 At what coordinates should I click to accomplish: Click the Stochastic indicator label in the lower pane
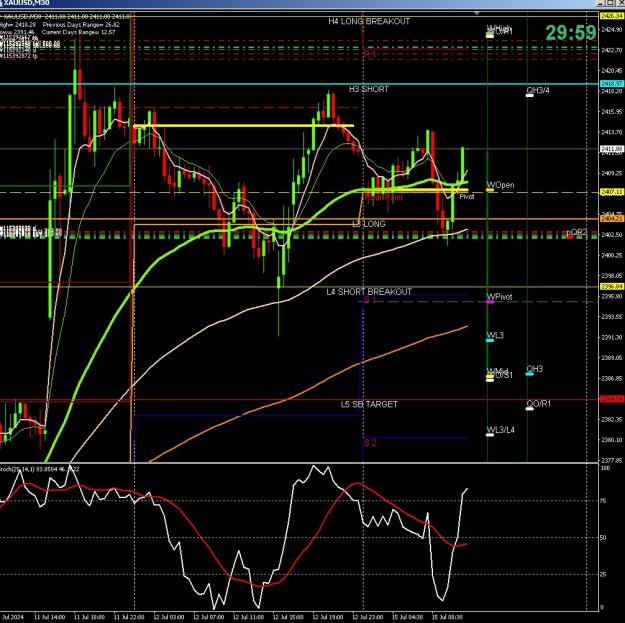[x=39, y=470]
